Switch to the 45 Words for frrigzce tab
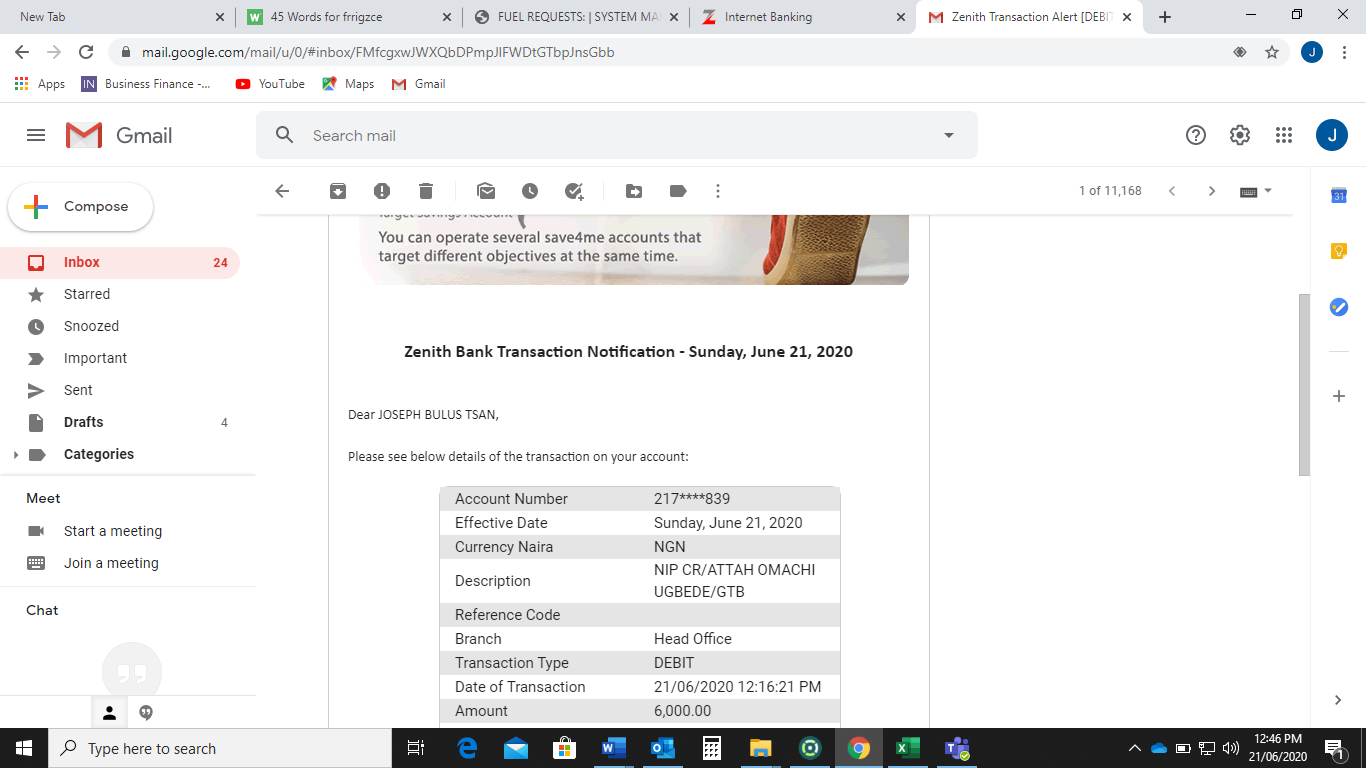 coord(349,17)
